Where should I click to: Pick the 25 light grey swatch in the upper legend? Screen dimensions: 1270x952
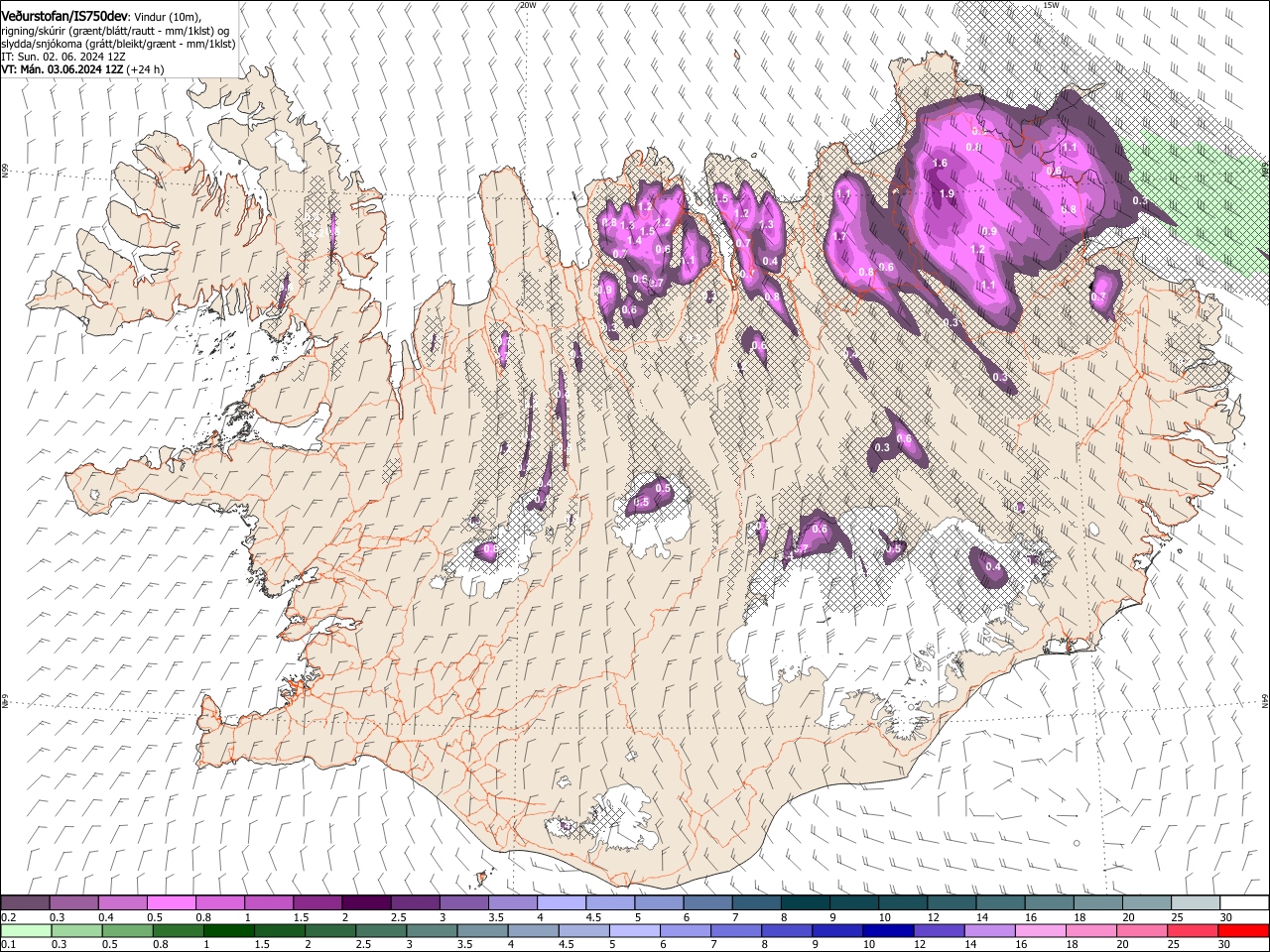tap(1195, 902)
